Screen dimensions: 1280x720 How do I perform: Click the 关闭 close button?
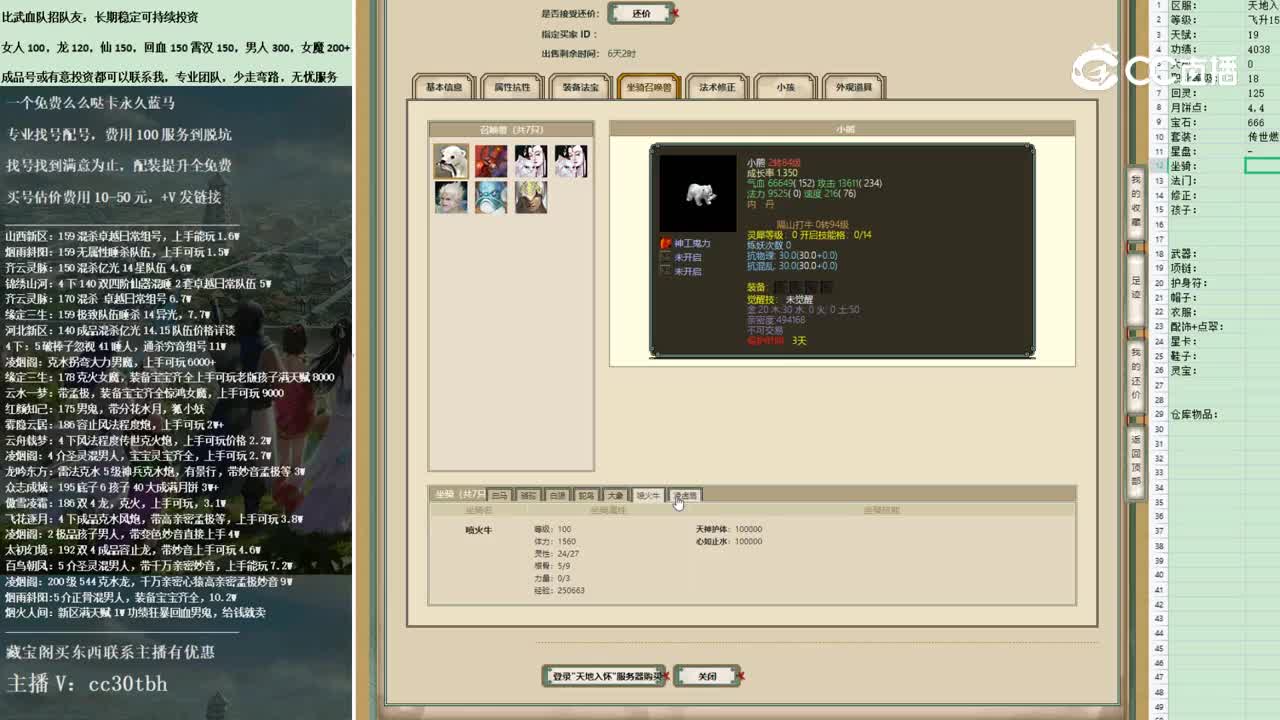(707, 676)
